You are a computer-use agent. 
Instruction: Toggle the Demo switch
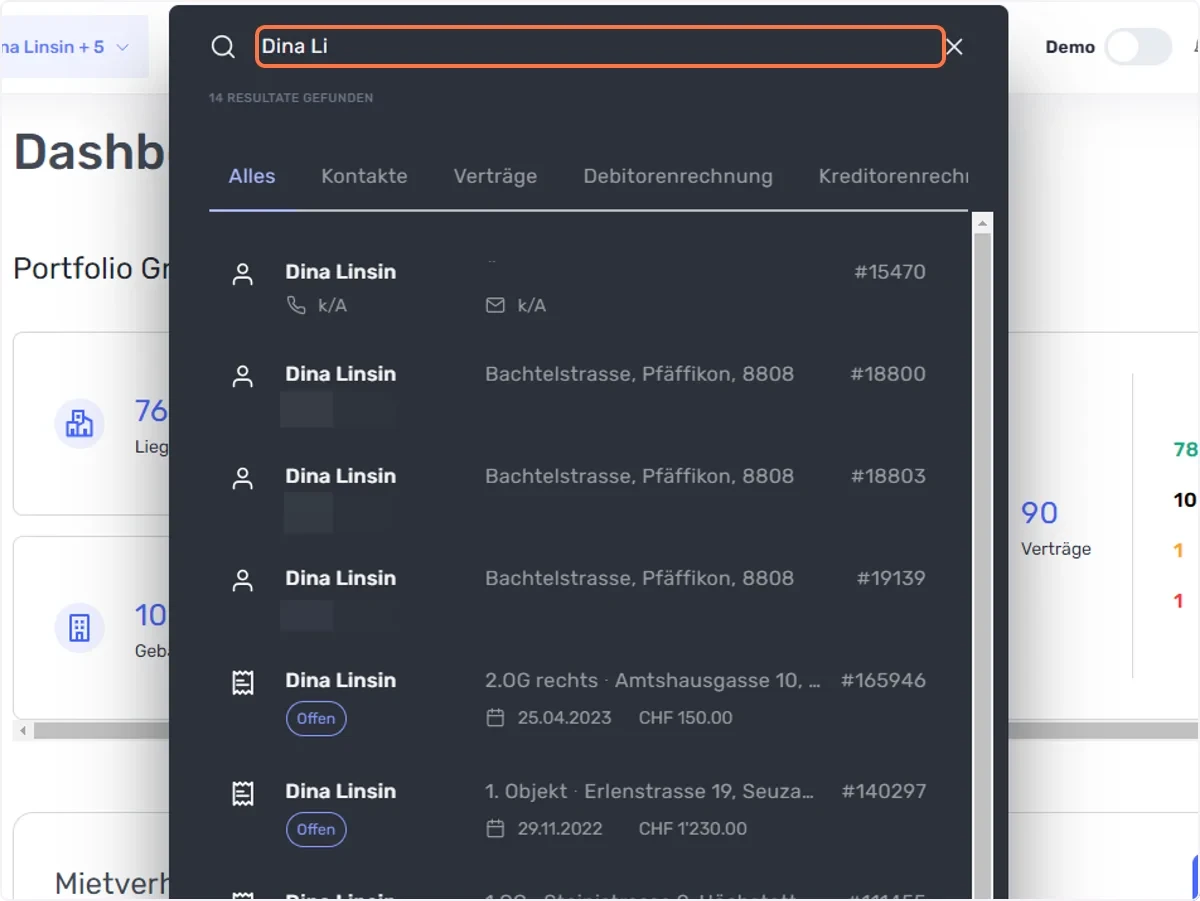1138,47
